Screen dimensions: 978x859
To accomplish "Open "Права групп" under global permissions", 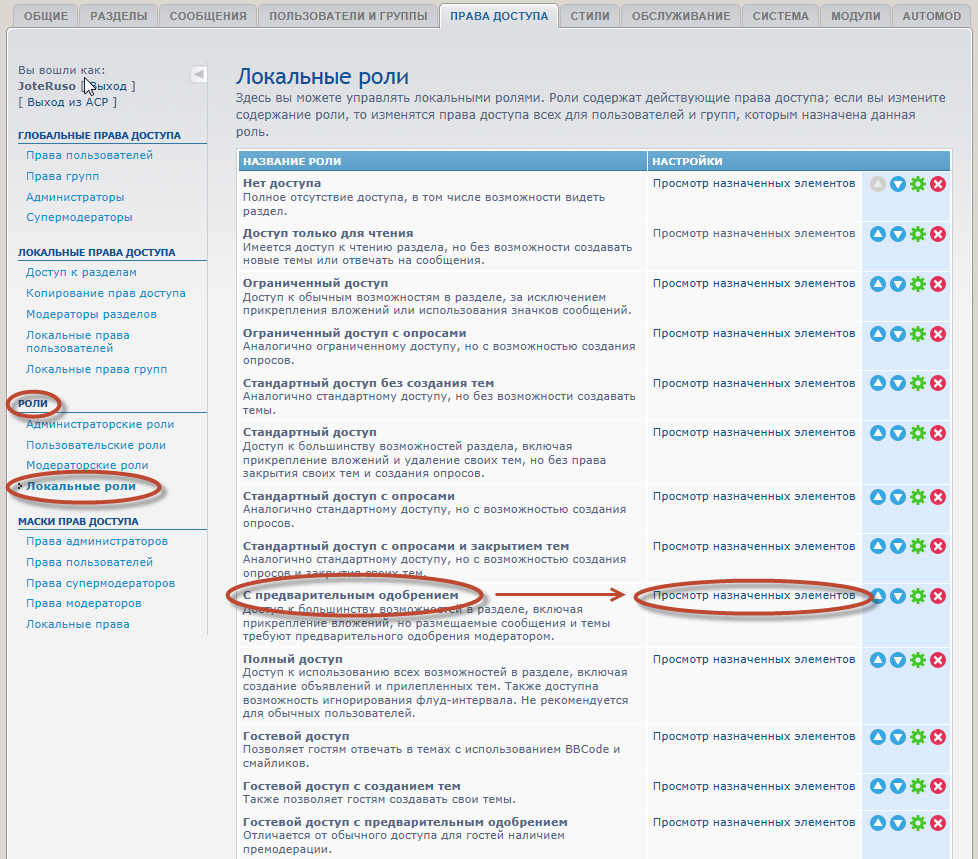I will [62, 176].
